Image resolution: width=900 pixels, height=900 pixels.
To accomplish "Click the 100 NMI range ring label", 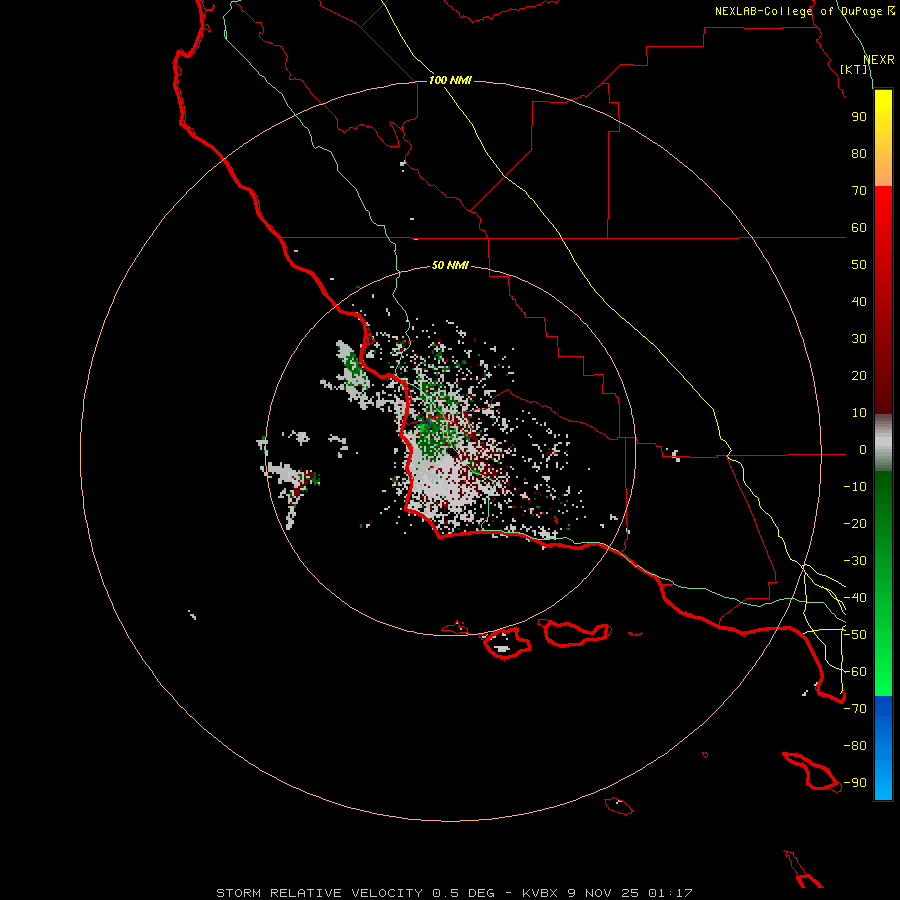I will click(450, 80).
